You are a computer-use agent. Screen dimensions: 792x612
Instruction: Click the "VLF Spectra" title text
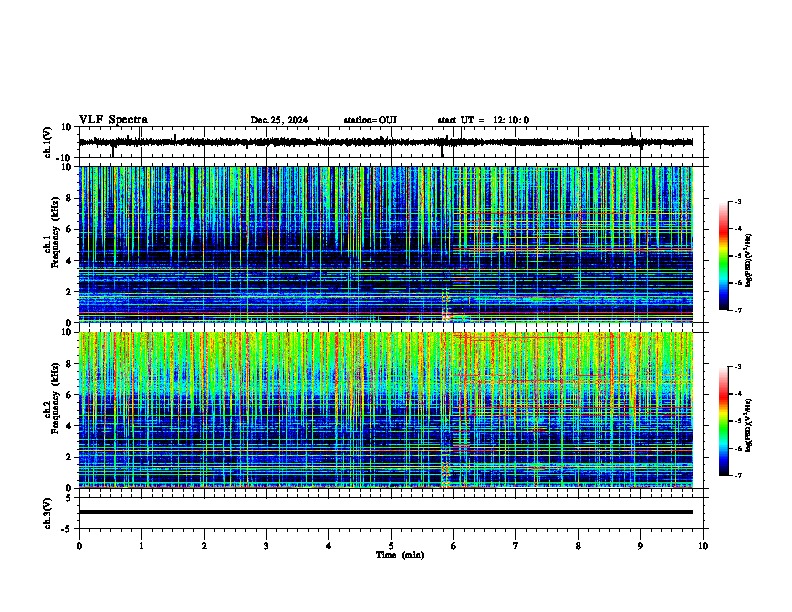coord(113,119)
